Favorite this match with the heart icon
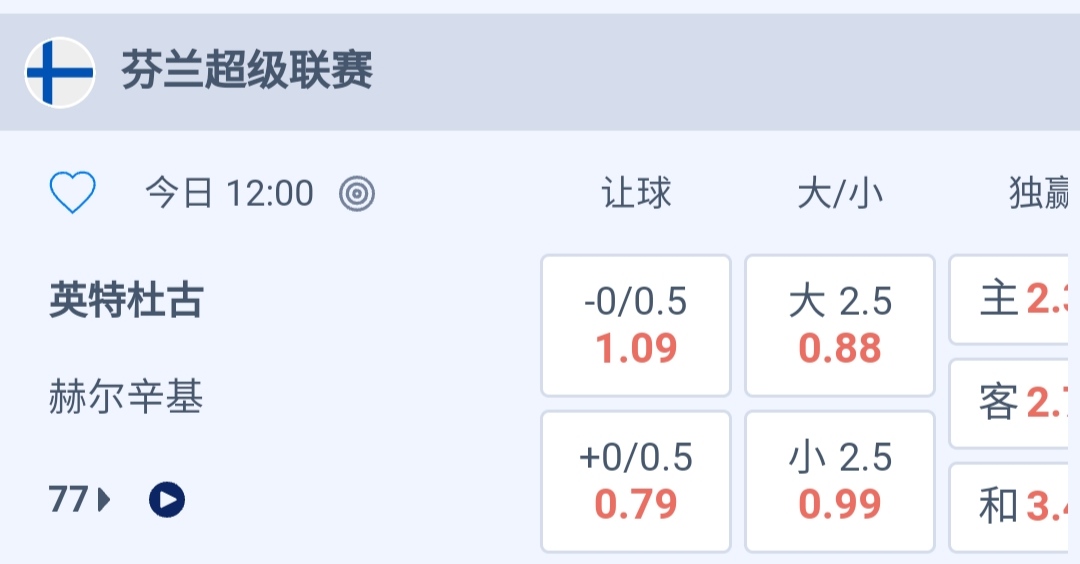 pyautogui.click(x=73, y=193)
